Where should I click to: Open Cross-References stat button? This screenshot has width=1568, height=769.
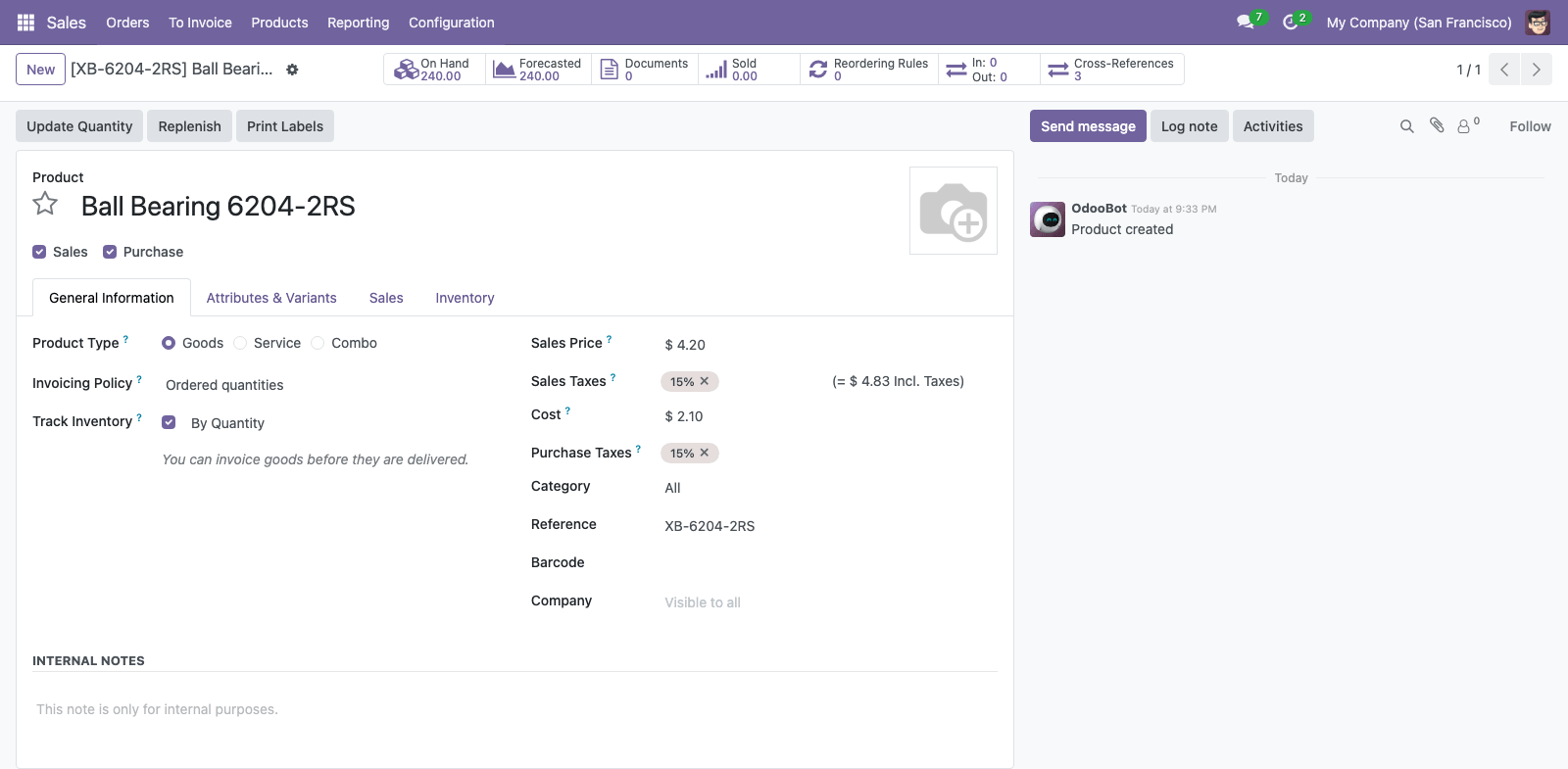[1112, 70]
